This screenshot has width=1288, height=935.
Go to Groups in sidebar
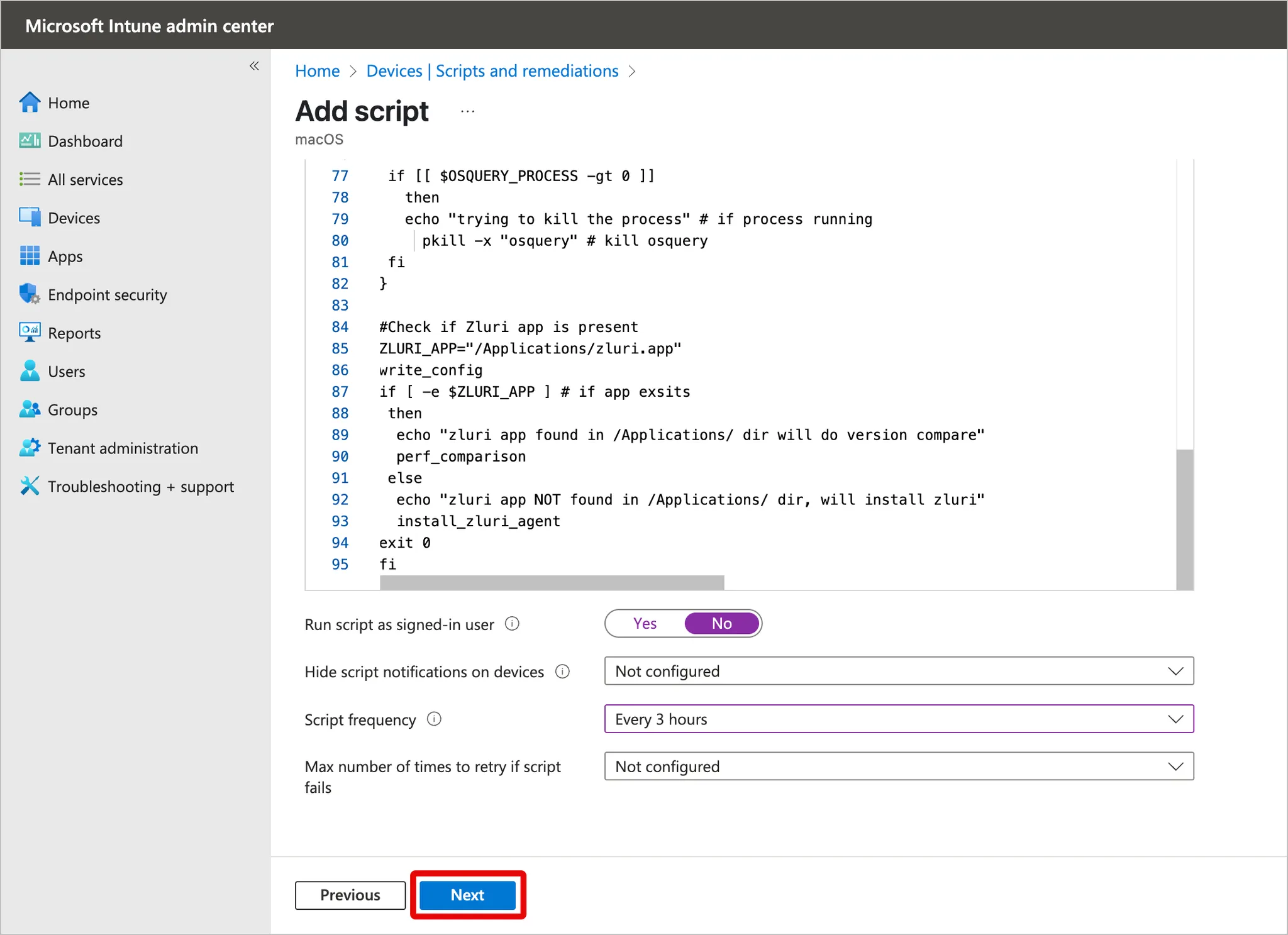pyautogui.click(x=72, y=410)
